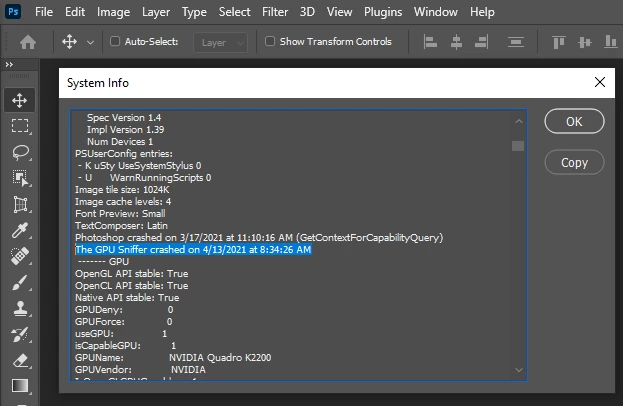Click Copy button in System Info
623x406 pixels.
tap(574, 162)
